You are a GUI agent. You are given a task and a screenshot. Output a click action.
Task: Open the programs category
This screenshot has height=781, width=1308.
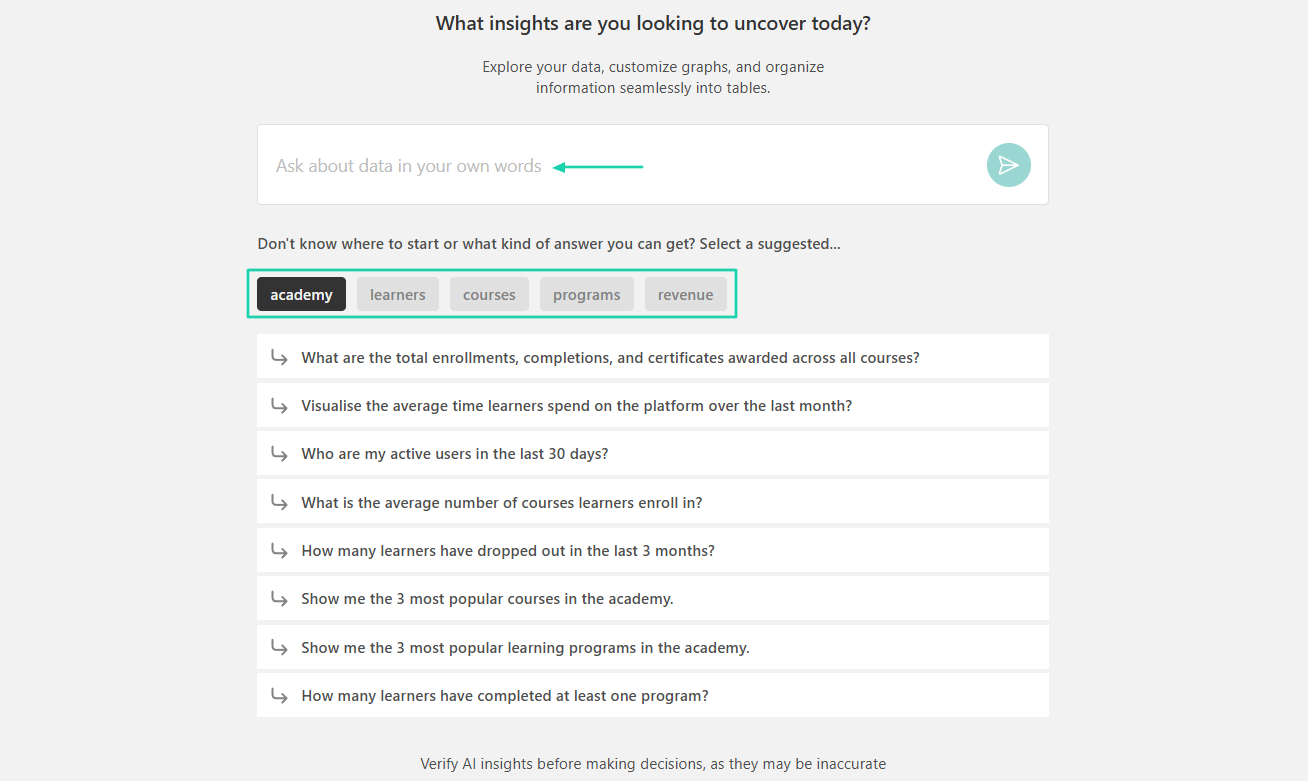coord(587,294)
